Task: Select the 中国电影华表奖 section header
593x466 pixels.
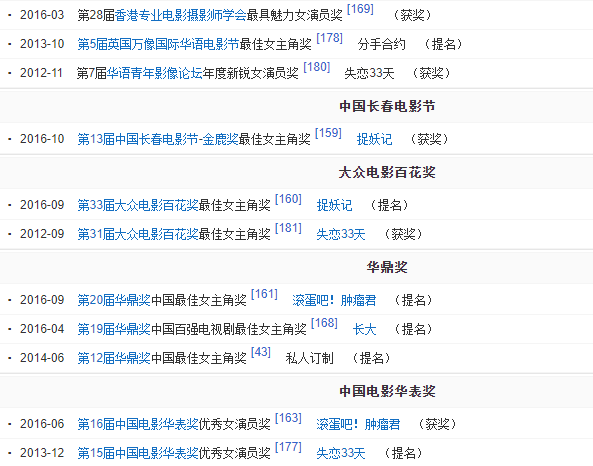Action: pyautogui.click(x=387, y=391)
